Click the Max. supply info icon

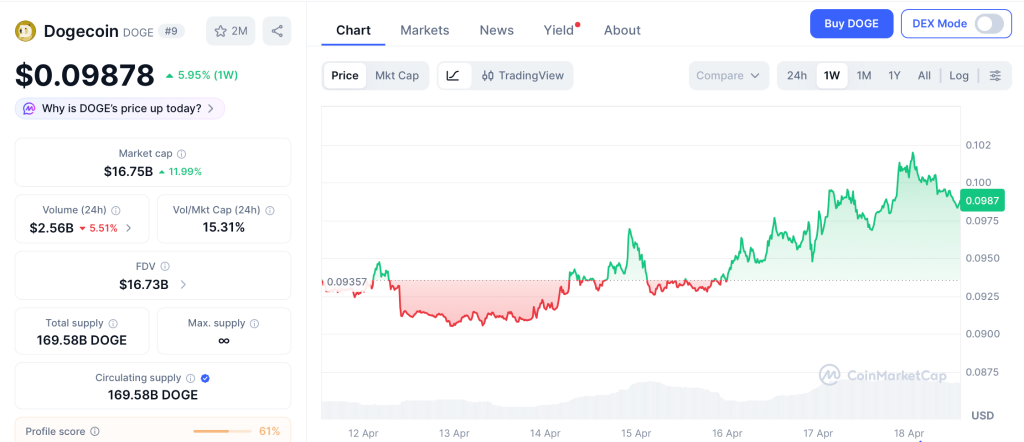254,324
